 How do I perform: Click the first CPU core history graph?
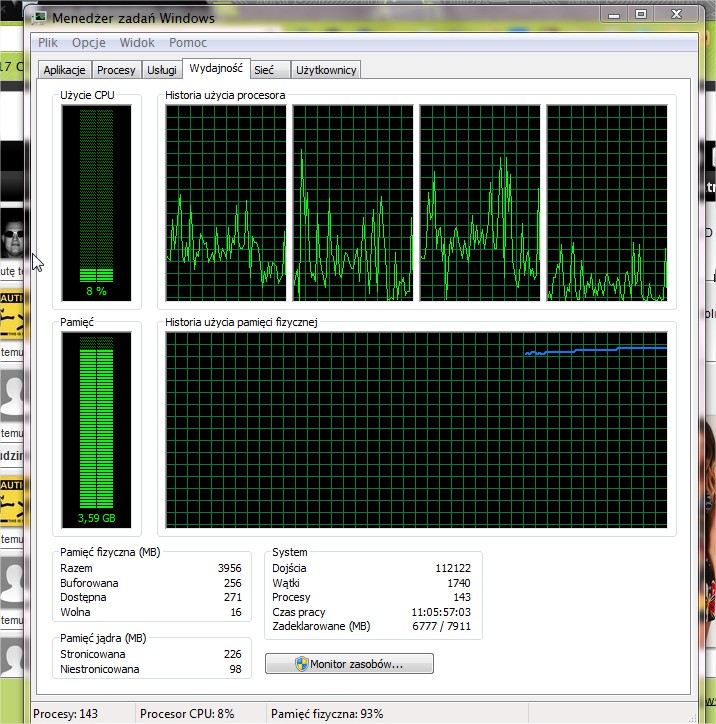click(x=226, y=203)
